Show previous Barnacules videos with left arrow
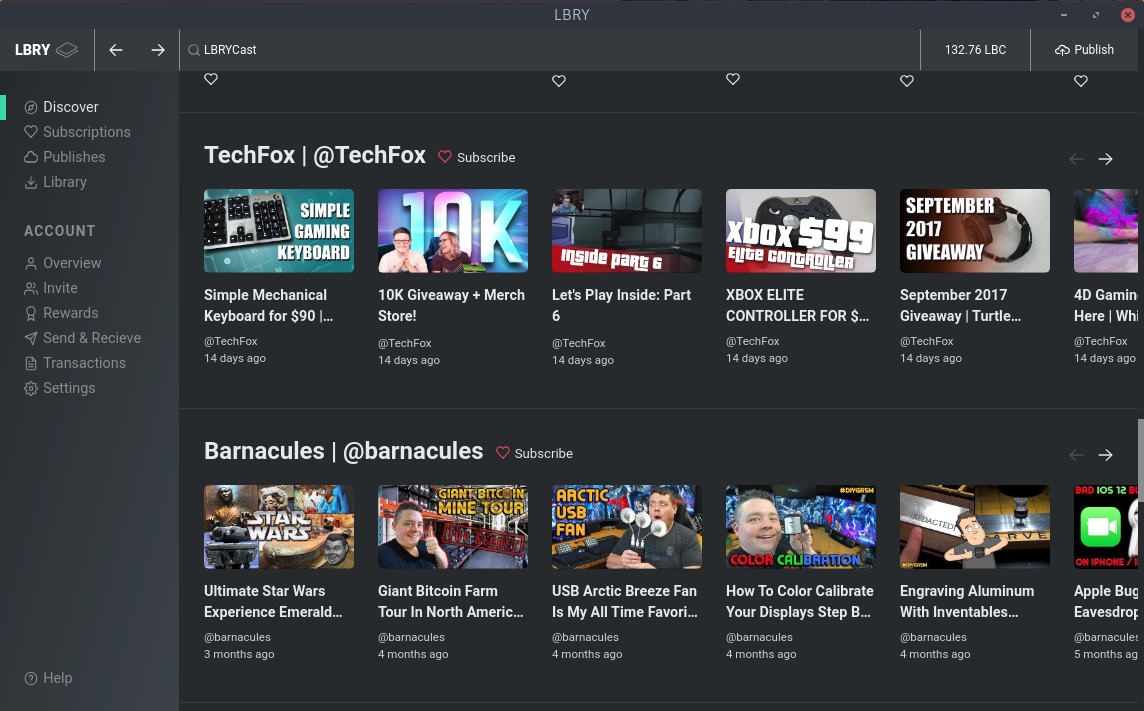Screen dimensions: 1144x711 click(1076, 455)
